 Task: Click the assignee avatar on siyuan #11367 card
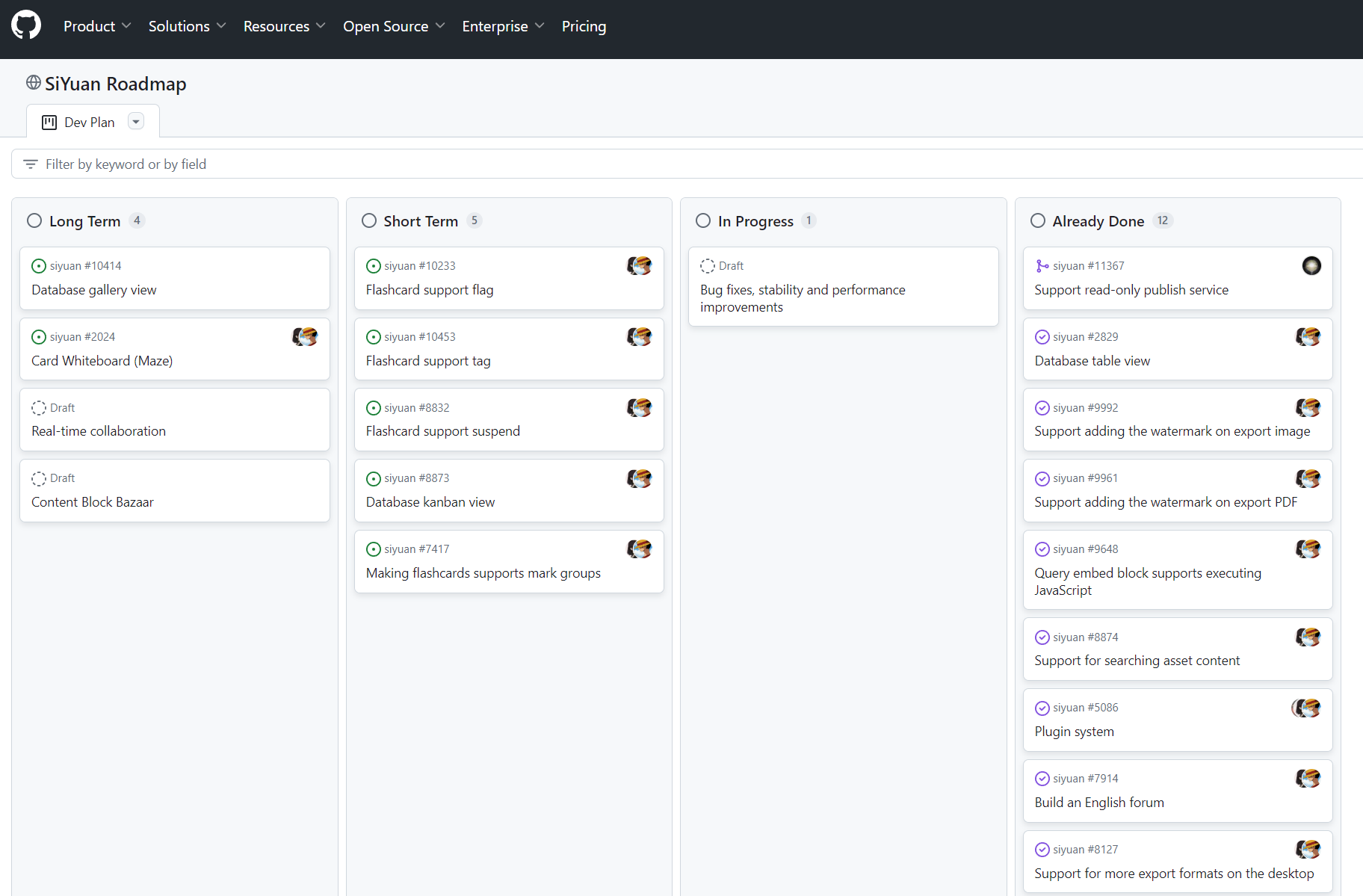(x=1311, y=266)
